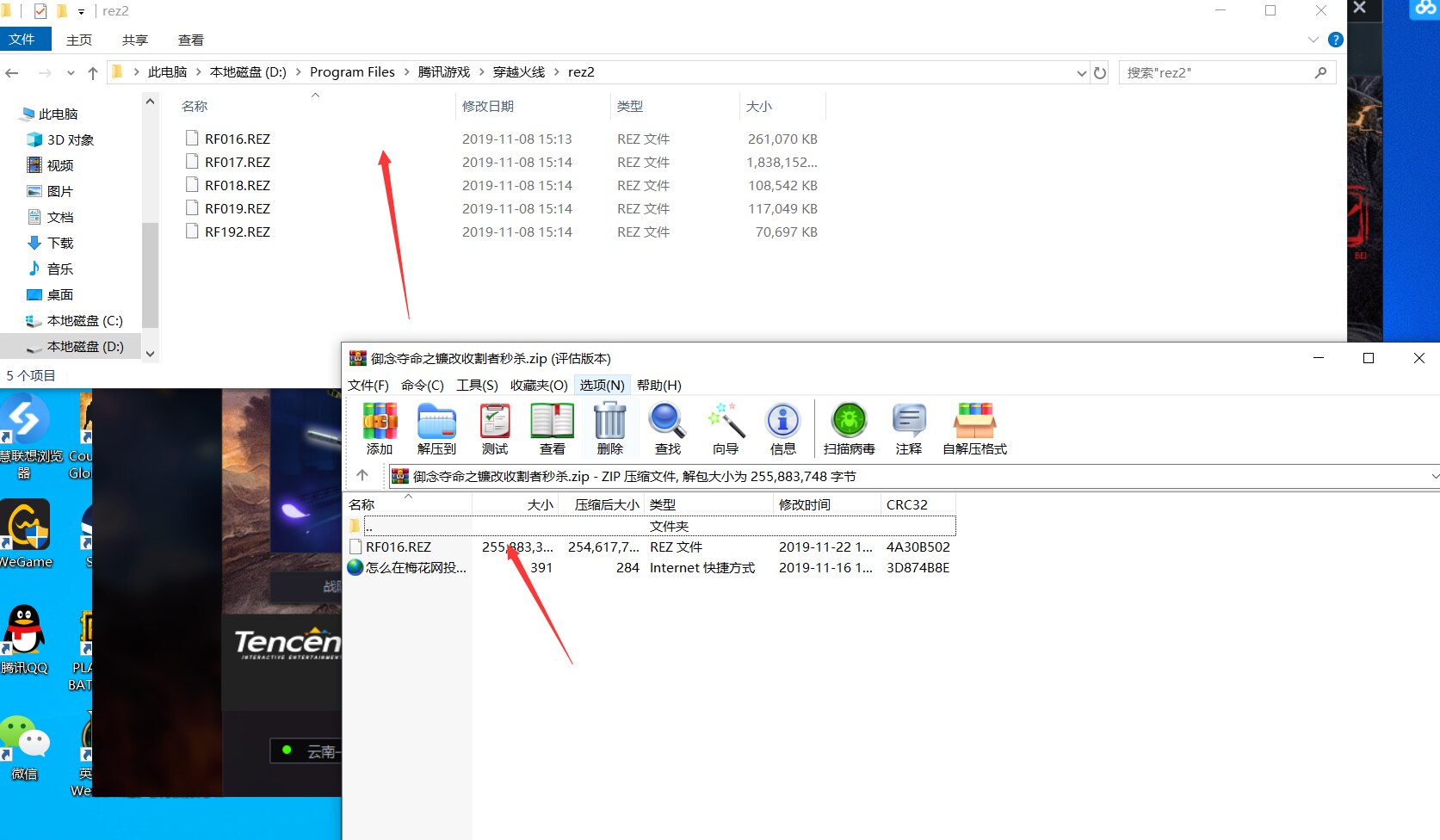Viewport: 1440px width, 840px height.
Task: Click the Delete toolbar icon in WinRAR
Action: [609, 429]
